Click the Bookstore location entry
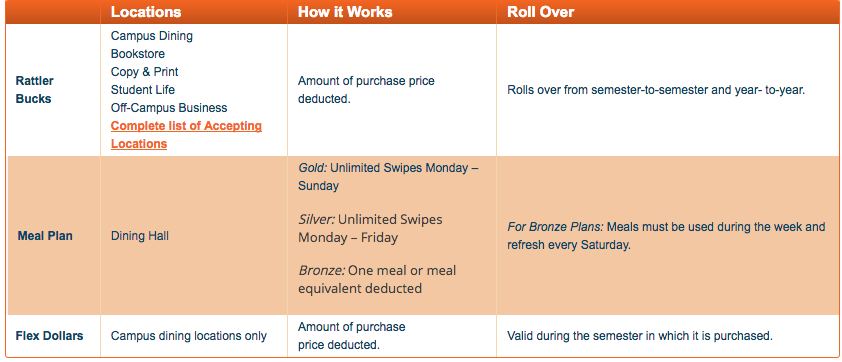The image size is (842, 362). tap(137, 54)
